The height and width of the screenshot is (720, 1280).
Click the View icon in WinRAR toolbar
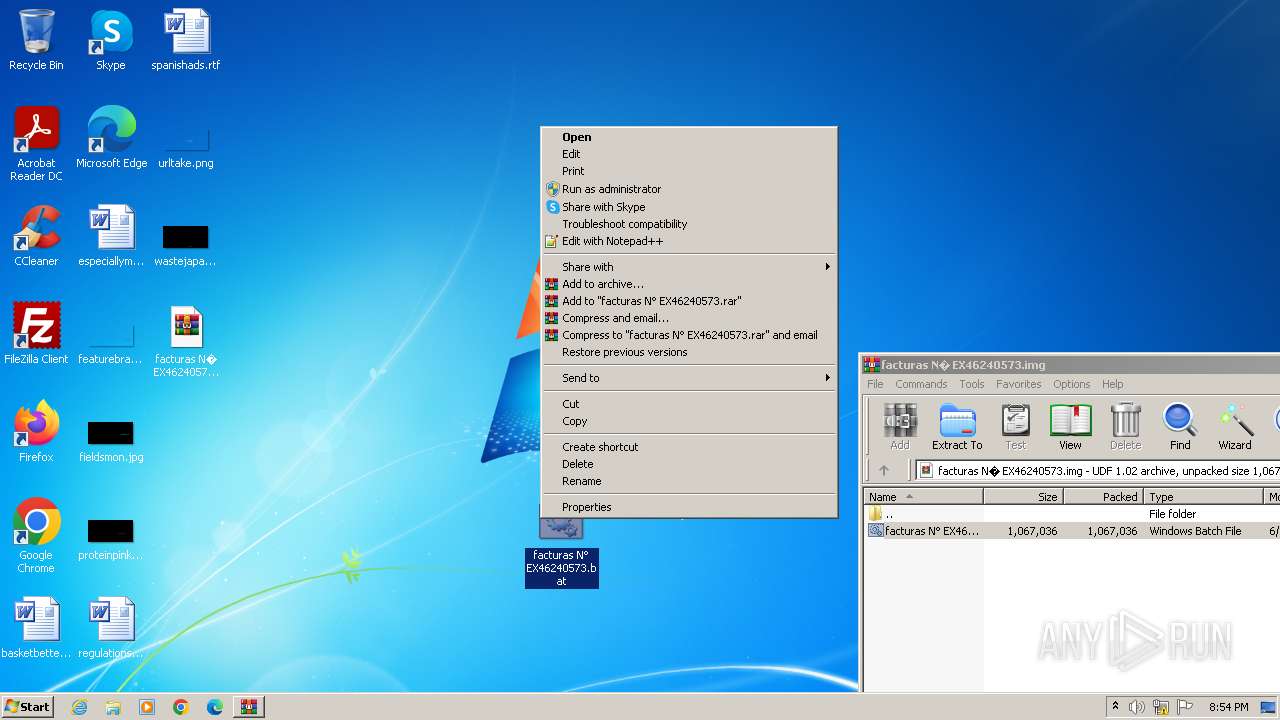[1070, 427]
